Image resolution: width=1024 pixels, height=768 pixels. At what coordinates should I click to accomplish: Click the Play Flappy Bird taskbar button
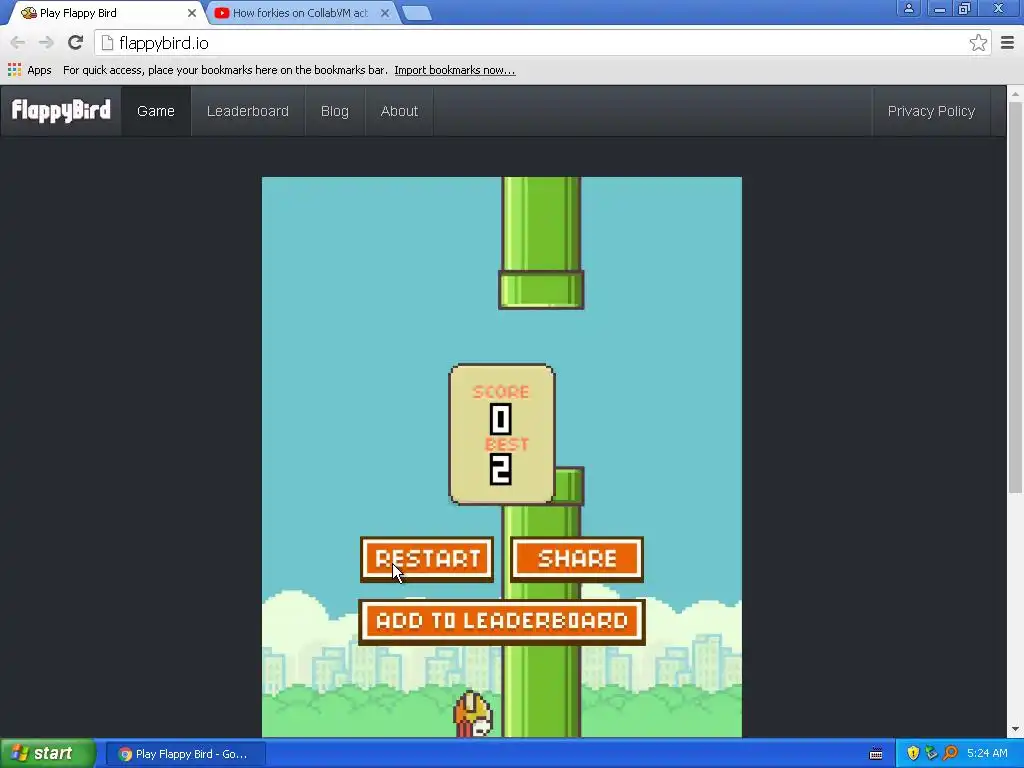(x=185, y=754)
